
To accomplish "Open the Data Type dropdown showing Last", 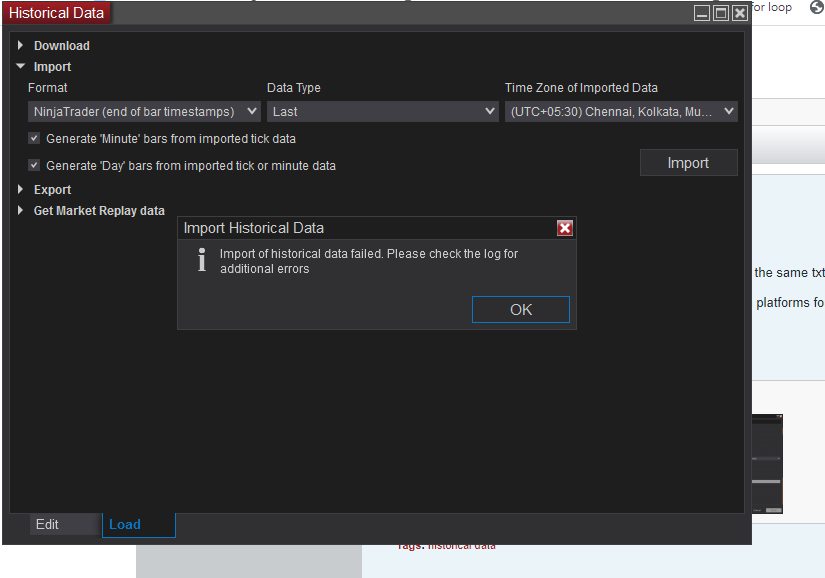I will pos(383,111).
